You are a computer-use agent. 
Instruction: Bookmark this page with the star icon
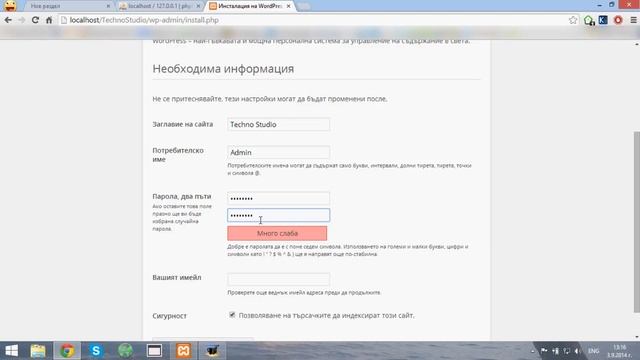(x=573, y=20)
